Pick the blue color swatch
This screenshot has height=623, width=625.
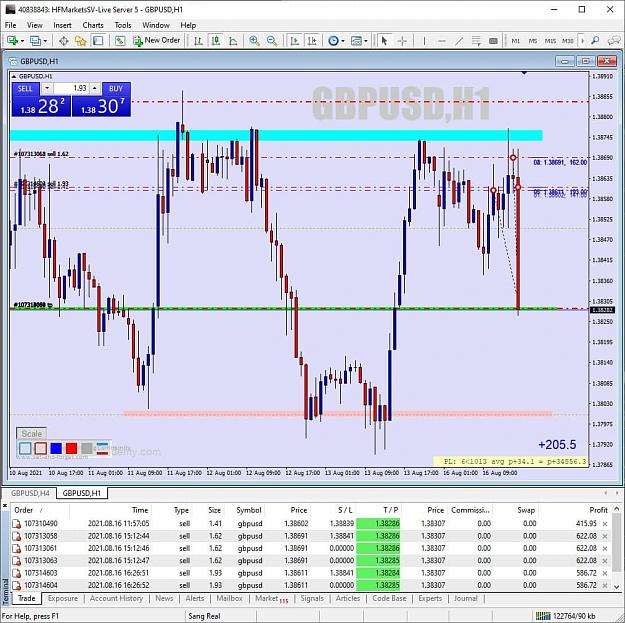[56, 448]
